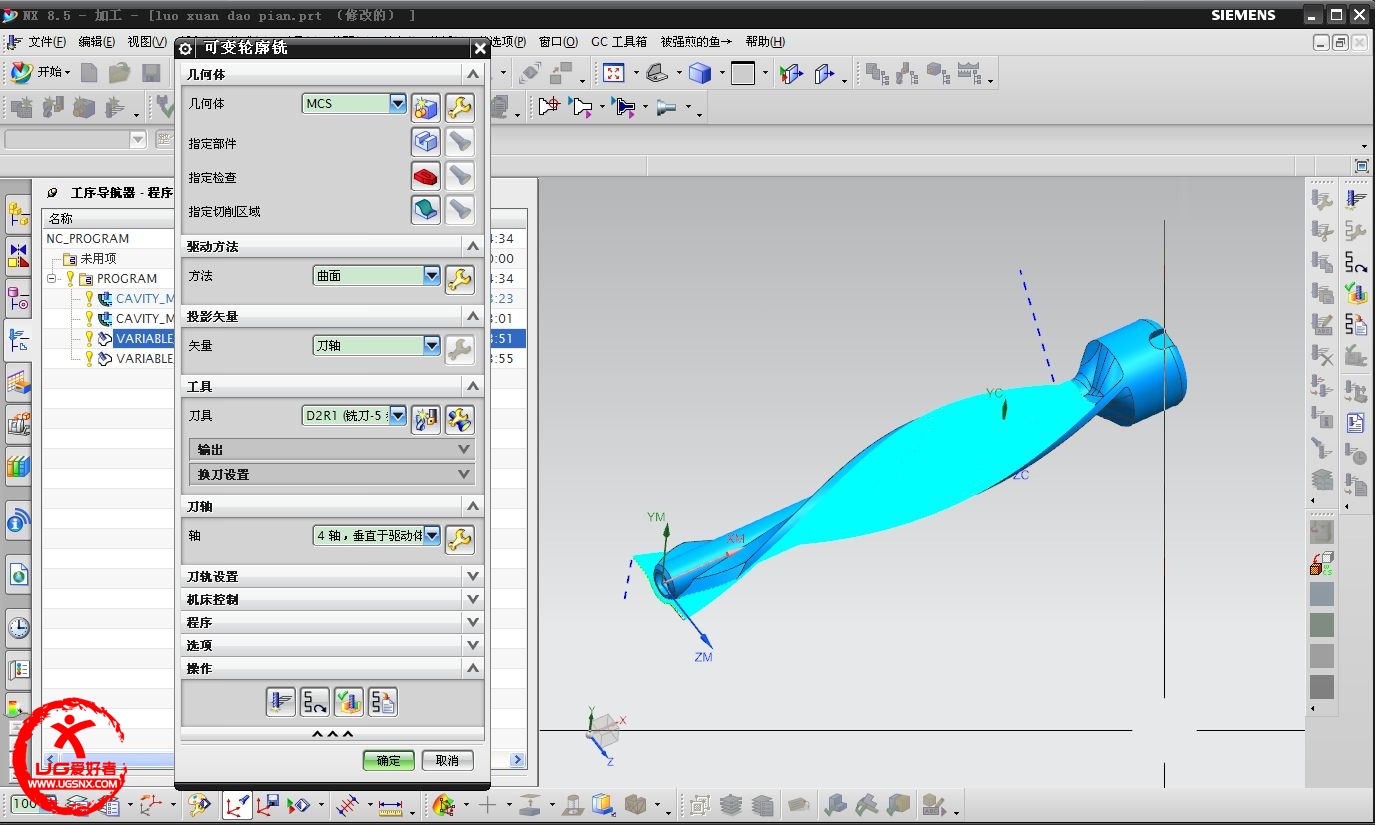Expand the 输出 section
Screen dimensions: 1375x825
332,450
